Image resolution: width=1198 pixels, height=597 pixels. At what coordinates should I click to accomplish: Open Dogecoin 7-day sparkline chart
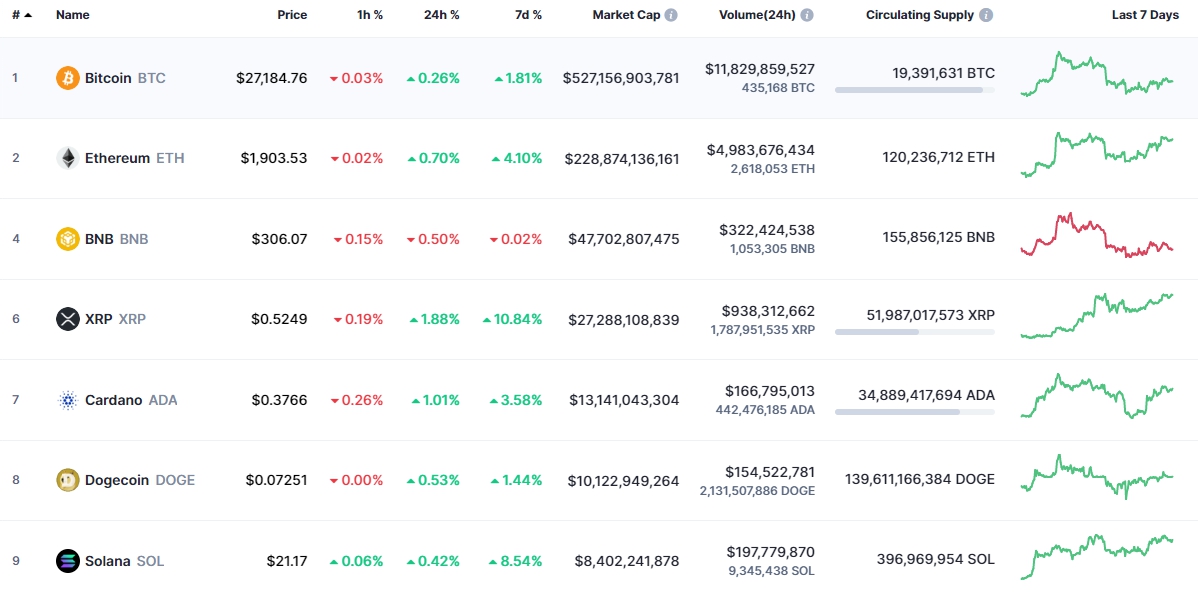(1096, 476)
